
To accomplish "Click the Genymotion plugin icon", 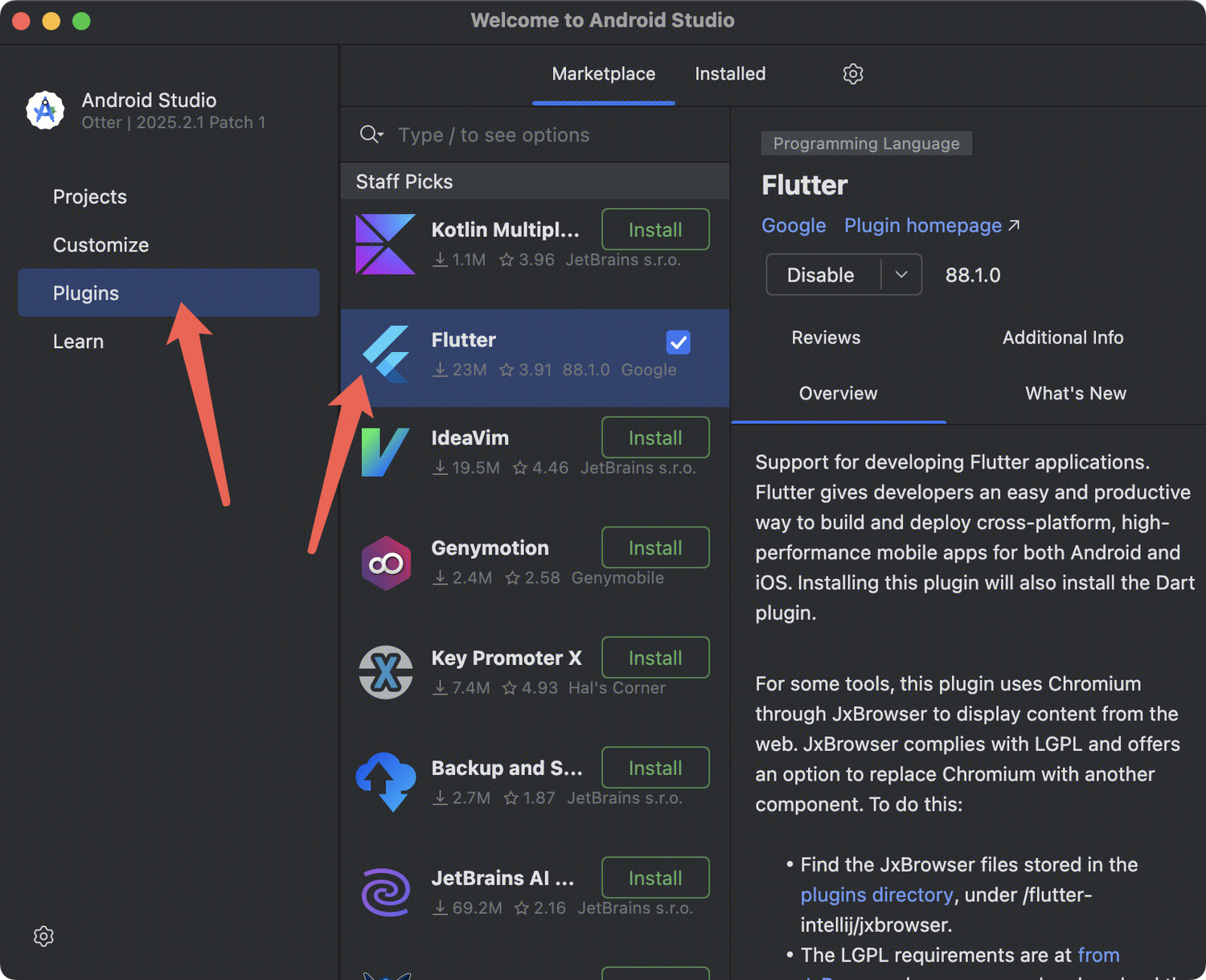I will coord(386,563).
